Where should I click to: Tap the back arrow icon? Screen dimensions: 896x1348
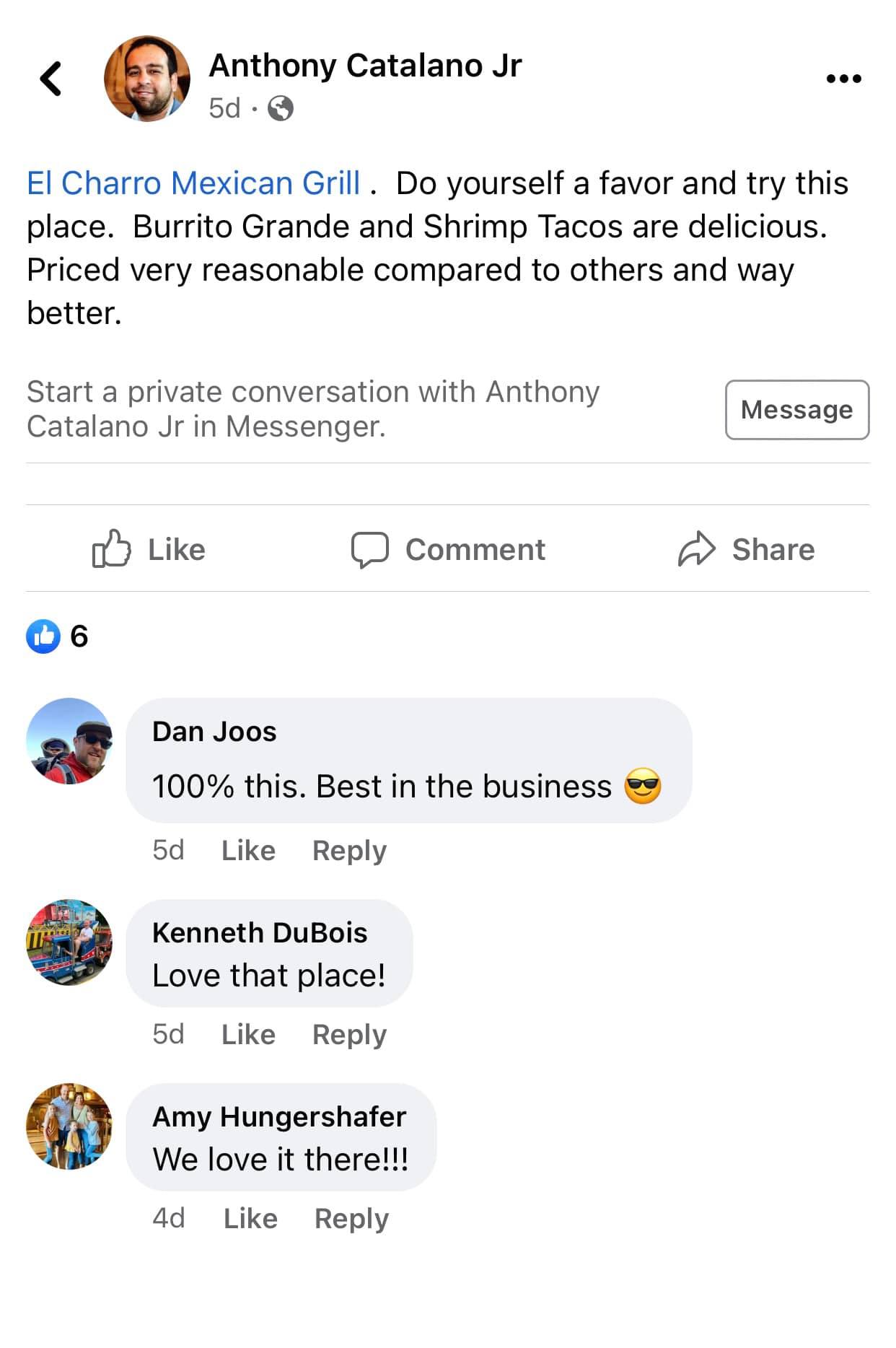50,78
